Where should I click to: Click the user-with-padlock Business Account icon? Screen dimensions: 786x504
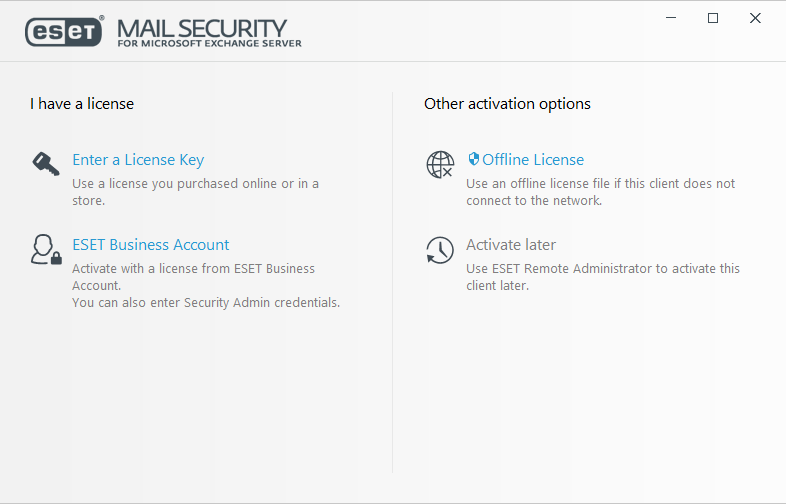pos(46,249)
